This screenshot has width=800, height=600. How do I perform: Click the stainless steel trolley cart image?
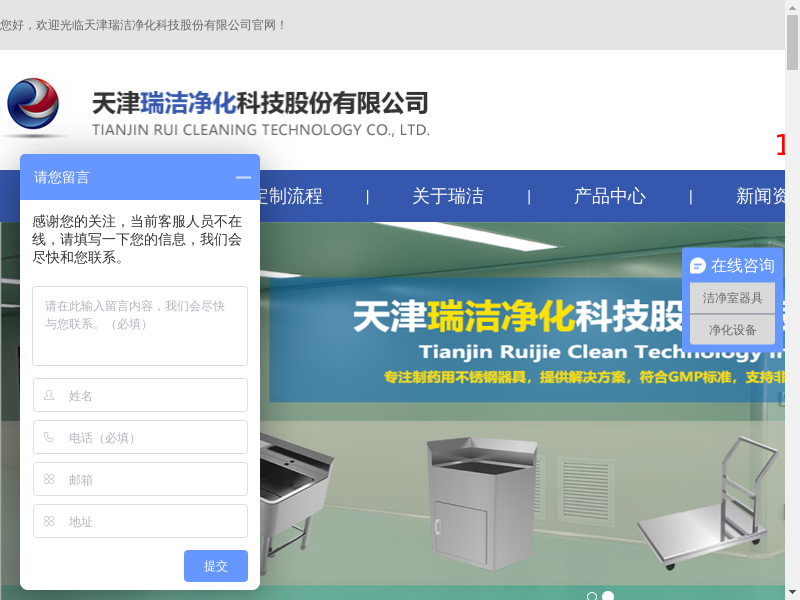pos(709,503)
